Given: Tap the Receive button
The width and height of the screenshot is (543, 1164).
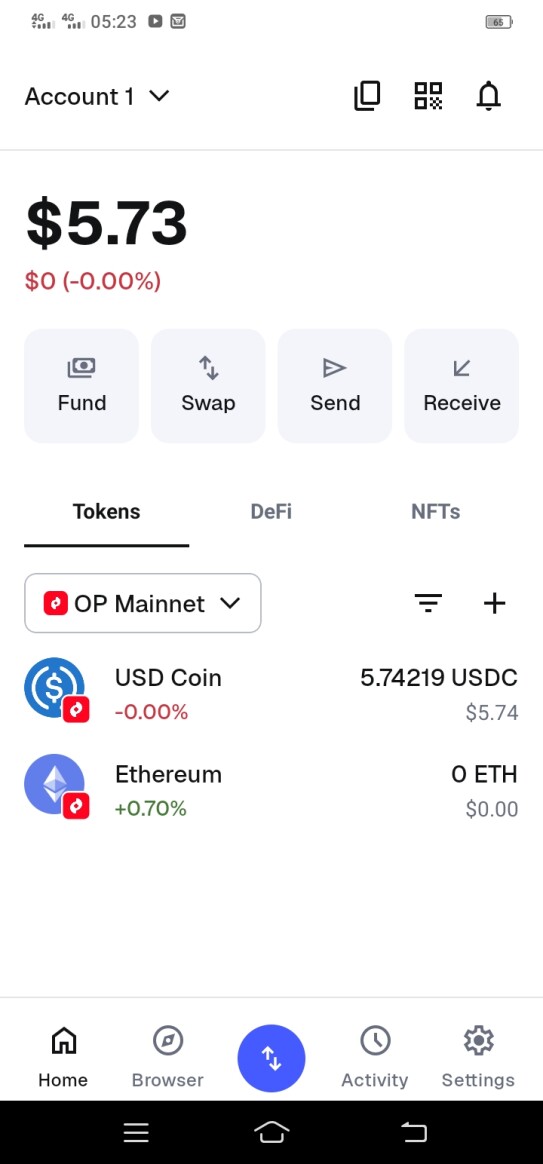Looking at the screenshot, I should point(461,386).
